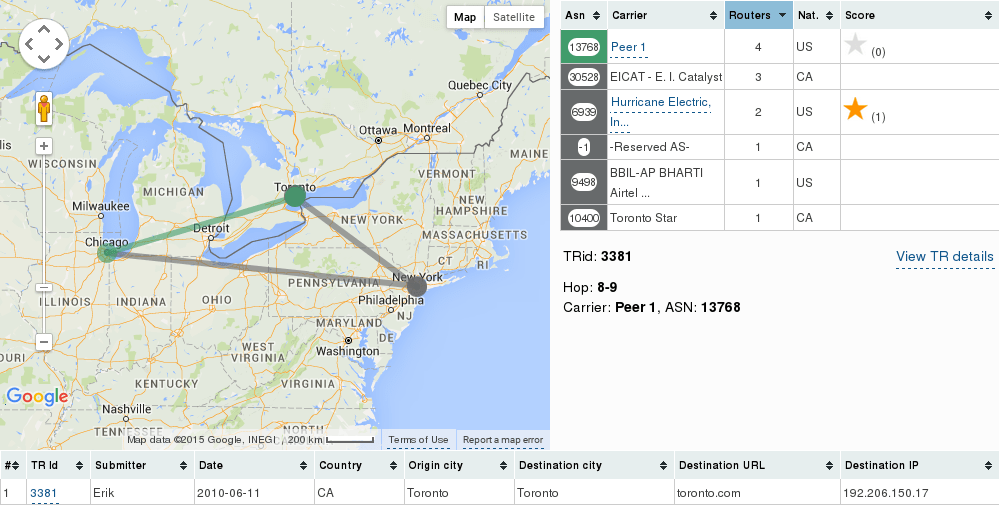Sort traceroute table by Destination city
The width and height of the screenshot is (999, 505).
tap(594, 466)
